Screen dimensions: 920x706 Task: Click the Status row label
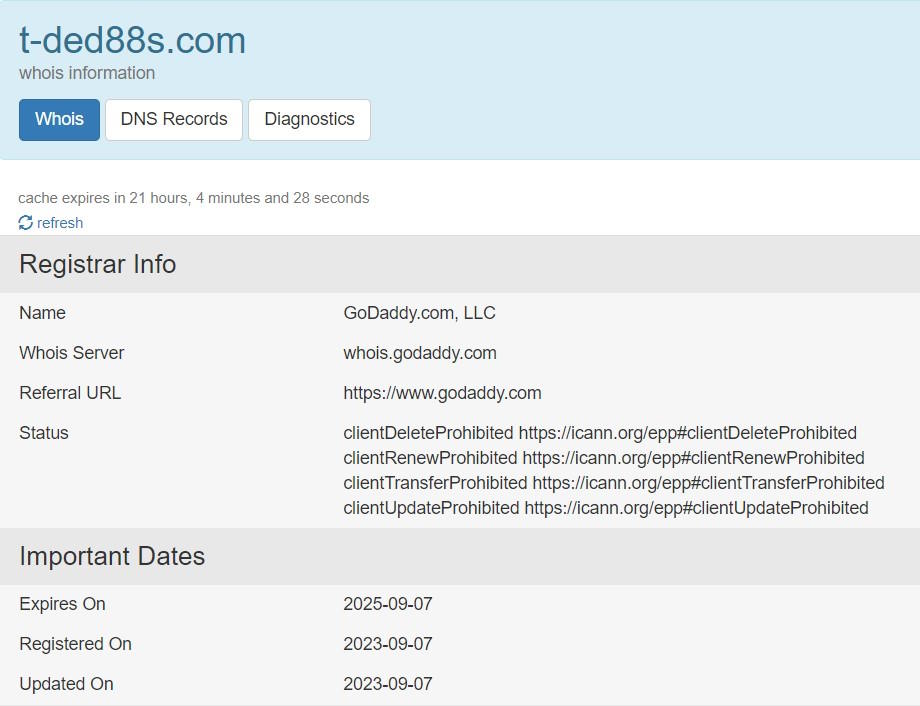(x=44, y=433)
